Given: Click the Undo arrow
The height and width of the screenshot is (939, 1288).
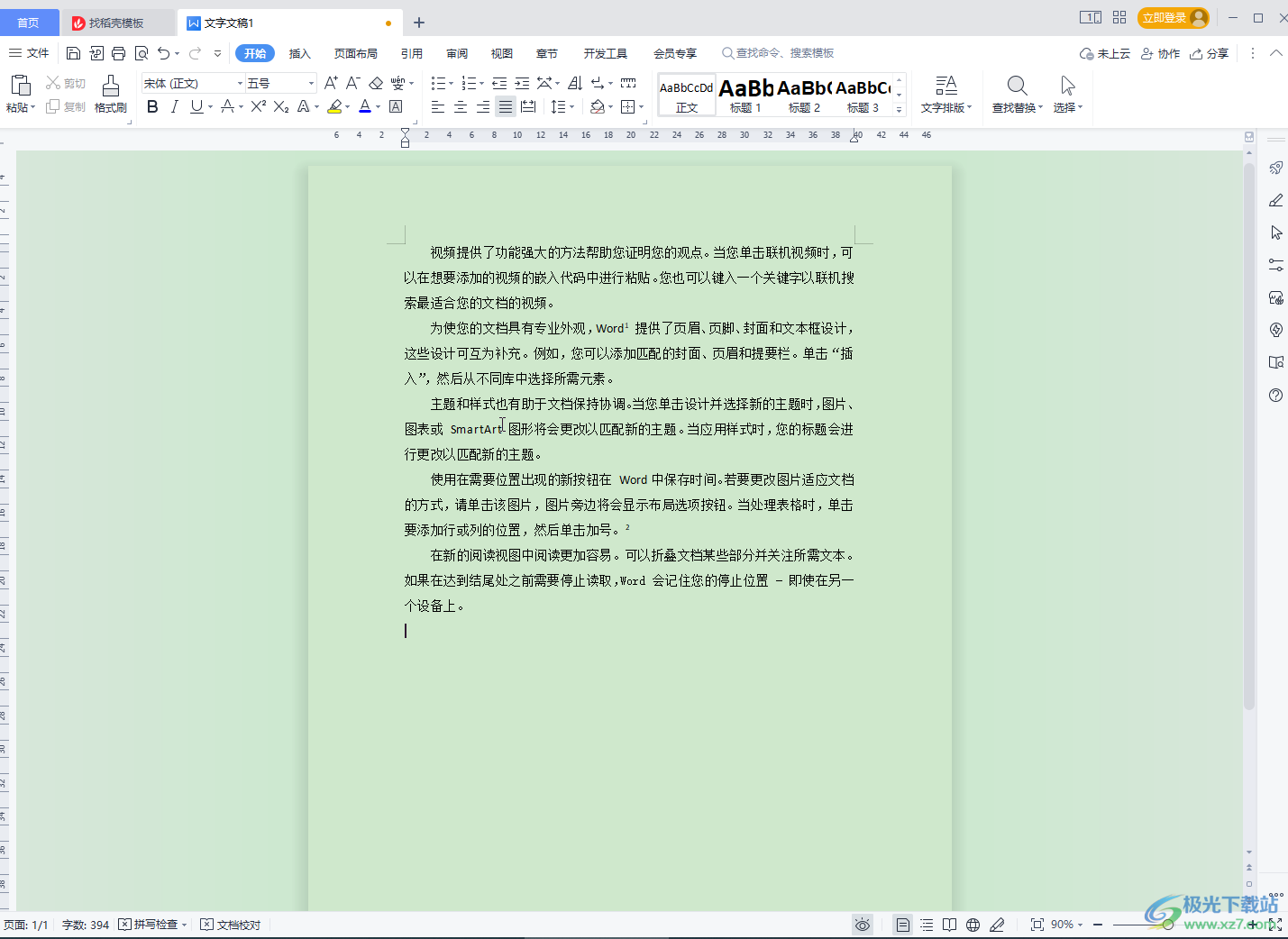Looking at the screenshot, I should tap(163, 53).
